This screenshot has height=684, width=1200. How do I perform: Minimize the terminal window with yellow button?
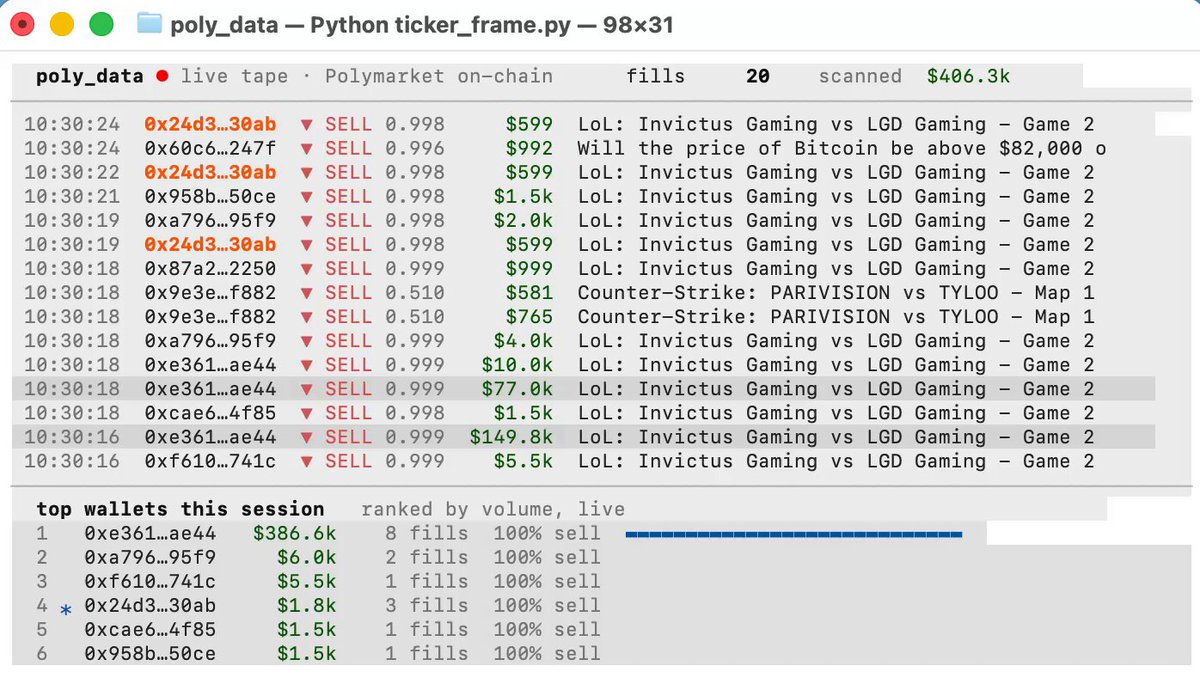(x=62, y=24)
